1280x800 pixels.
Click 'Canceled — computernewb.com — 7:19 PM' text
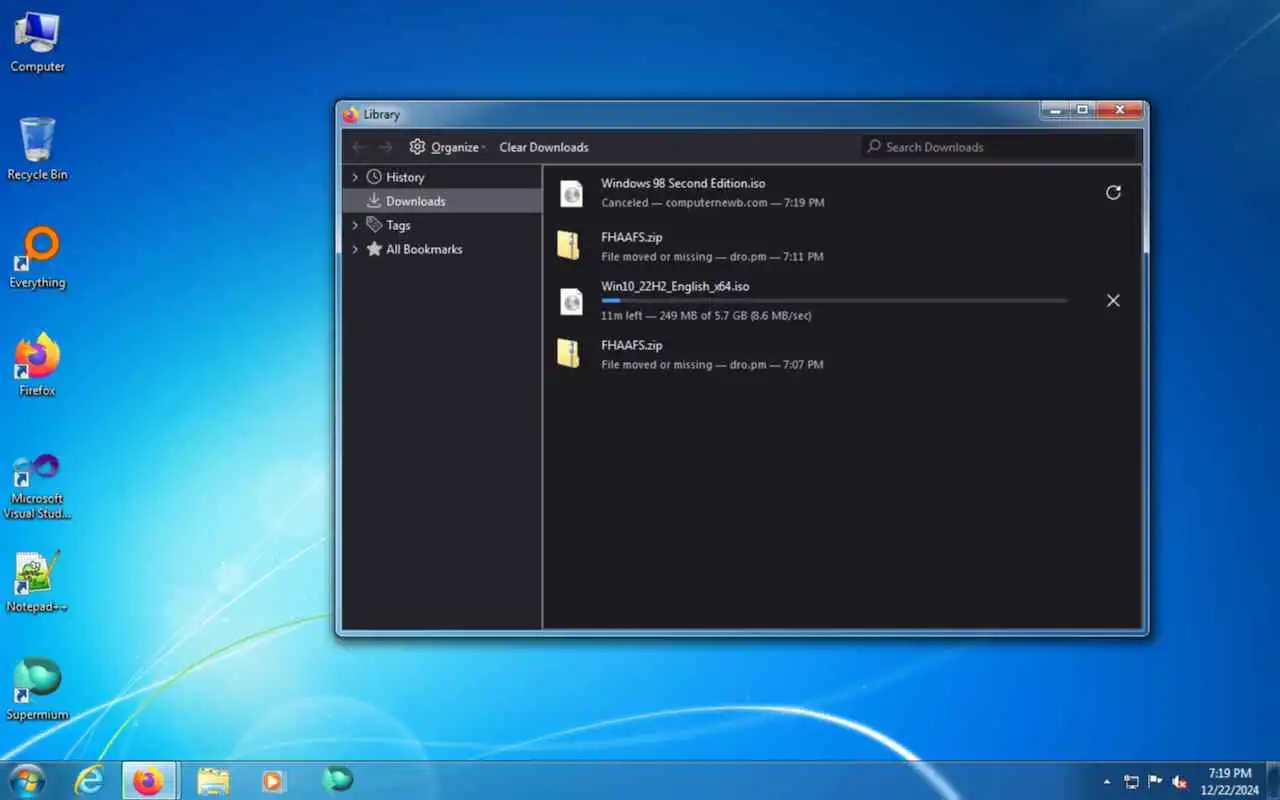pos(713,203)
